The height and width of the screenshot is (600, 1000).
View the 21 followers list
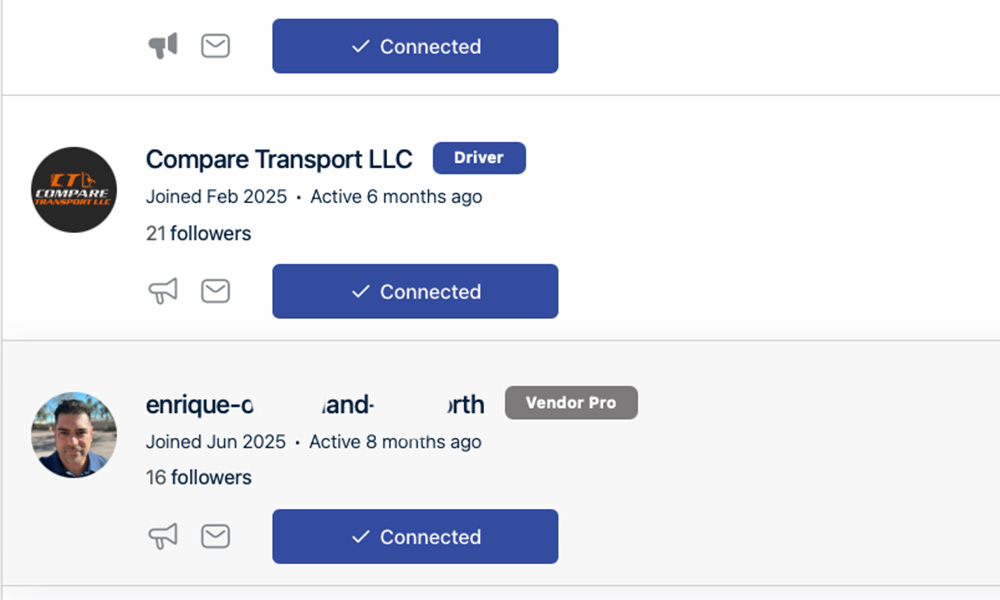pos(198,233)
